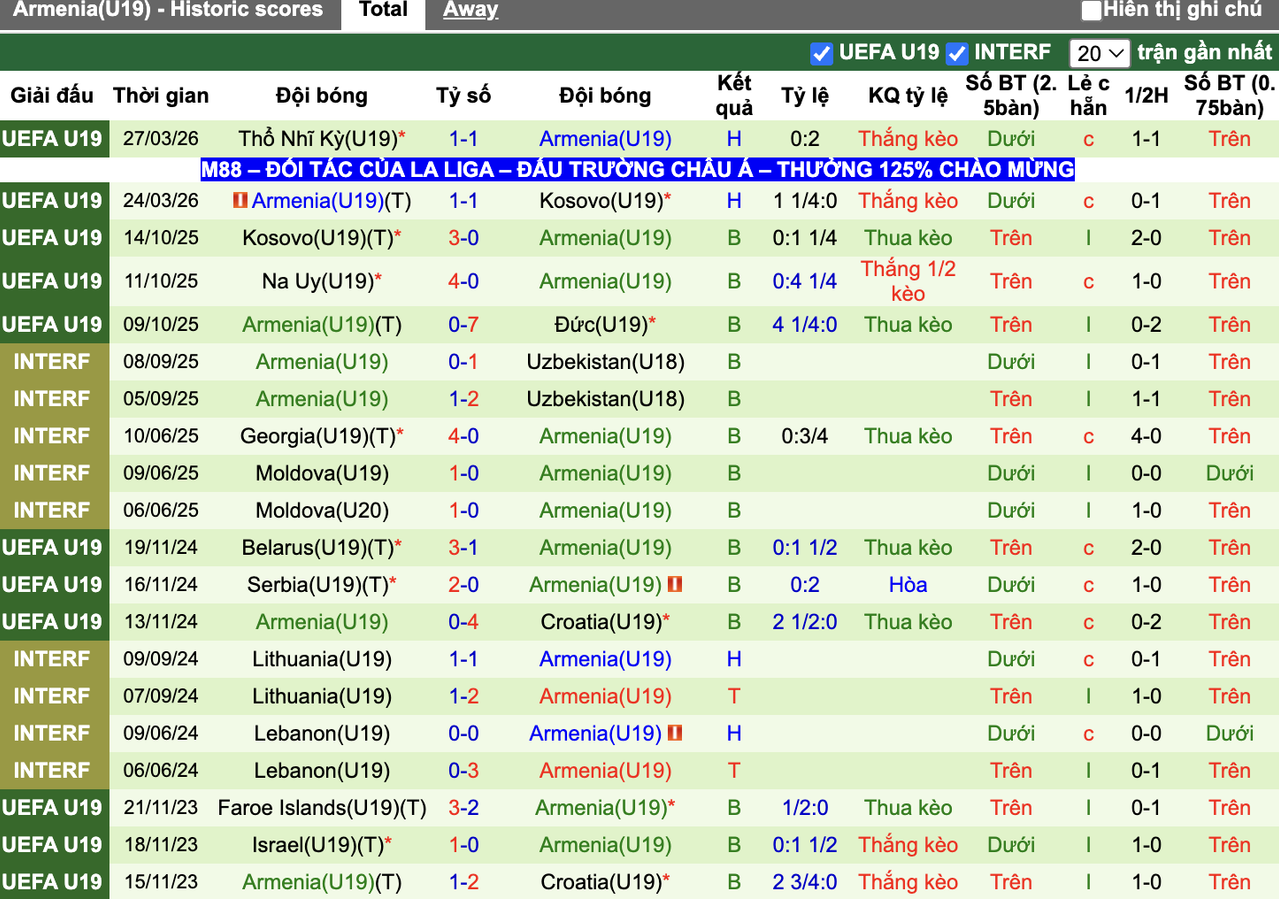Screen dimensions: 1279x899
Task: Uncheck the INTERF filter checkbox
Action: 957,53
